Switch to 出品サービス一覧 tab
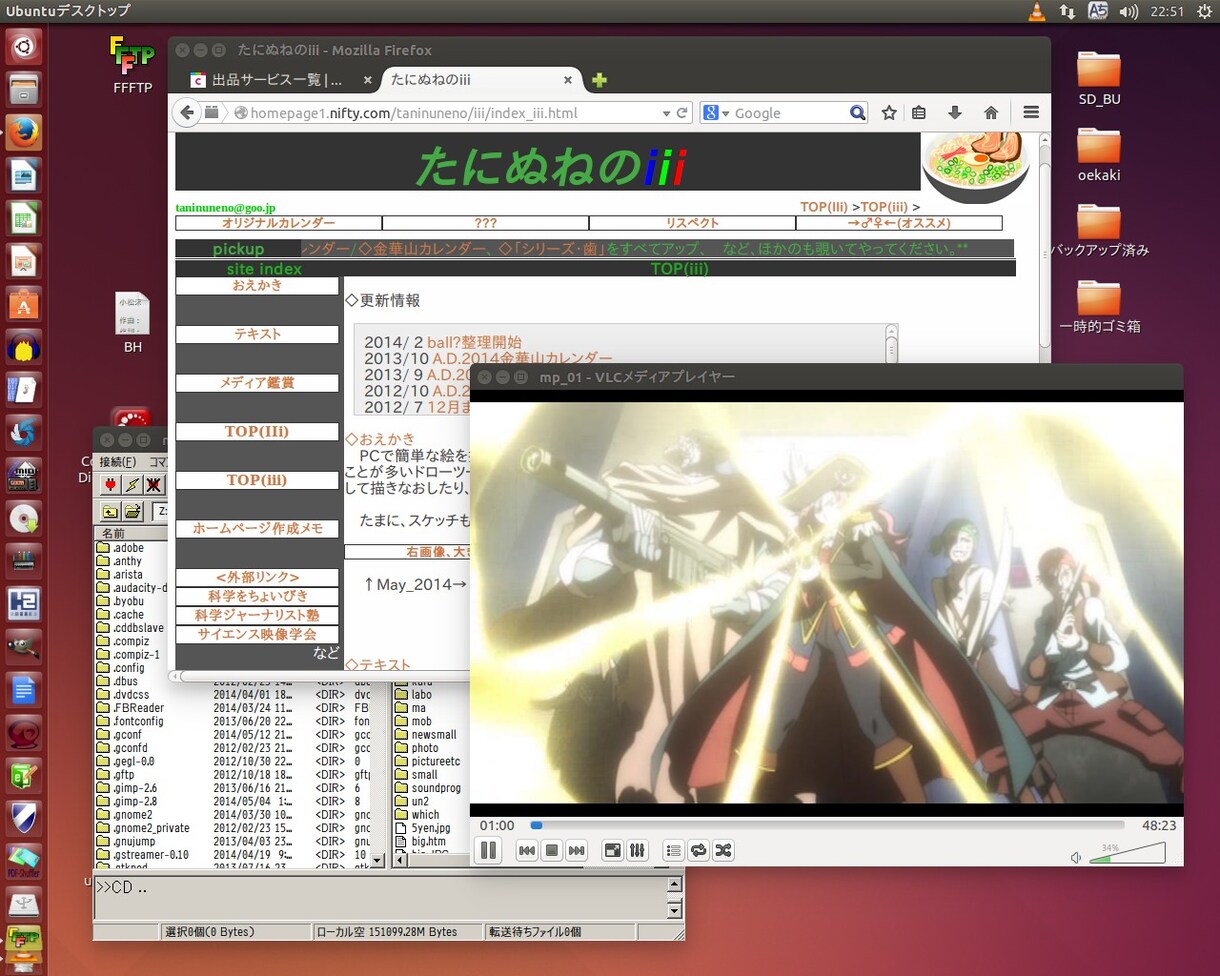The image size is (1220, 976). point(277,80)
